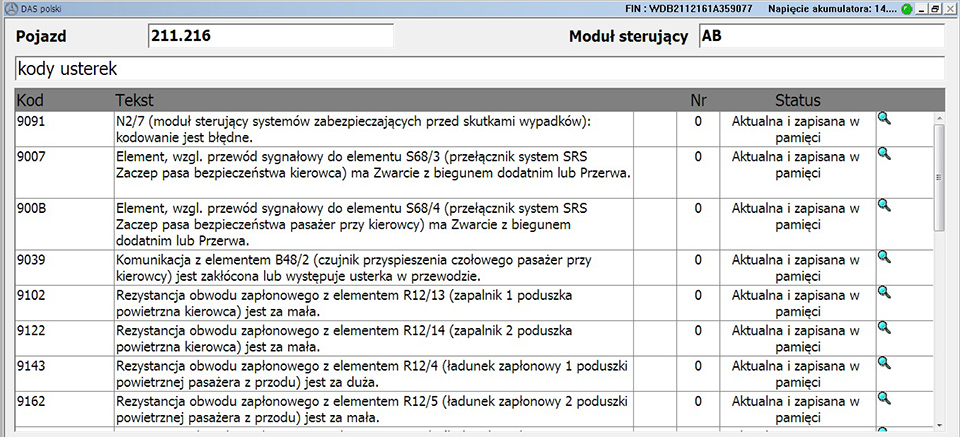Click the scroll down arrow of fault list

(x=939, y=424)
